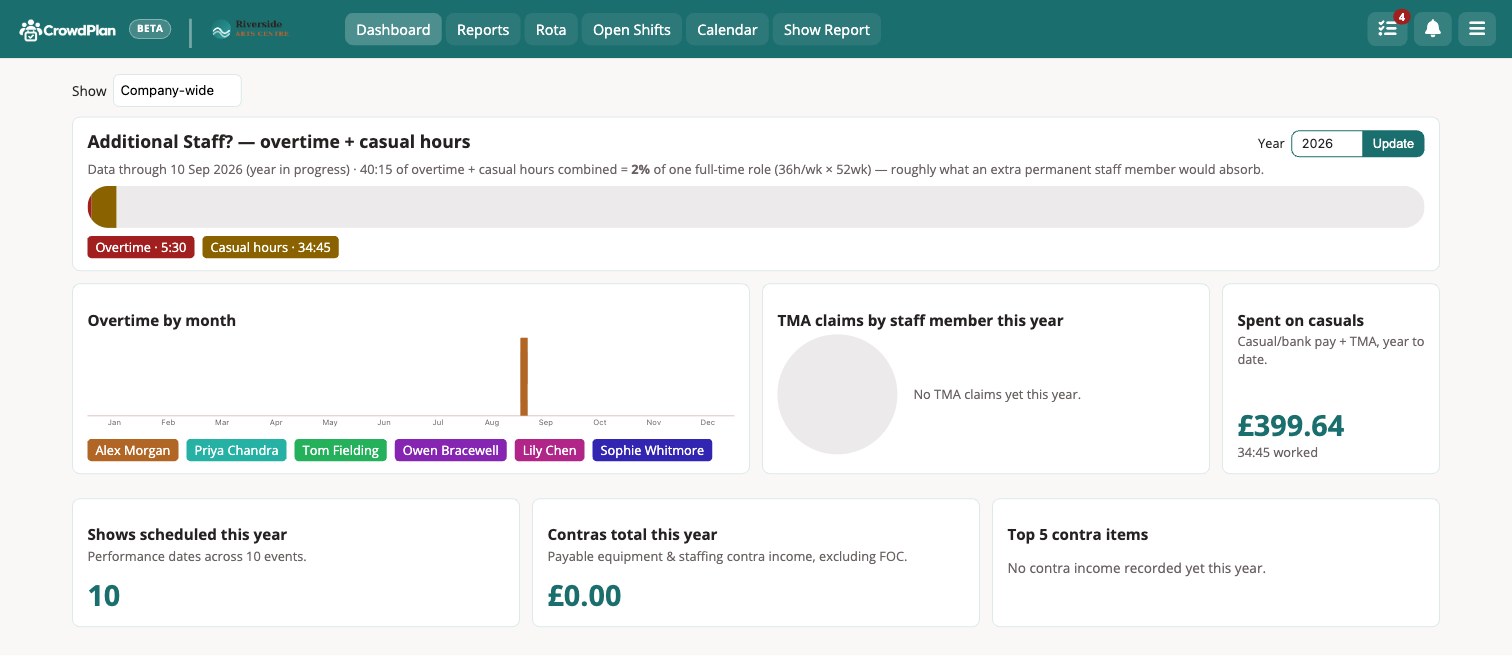Screen dimensions: 1512x660
Task: Open the task checklist icon with badge
Action: click(1388, 29)
